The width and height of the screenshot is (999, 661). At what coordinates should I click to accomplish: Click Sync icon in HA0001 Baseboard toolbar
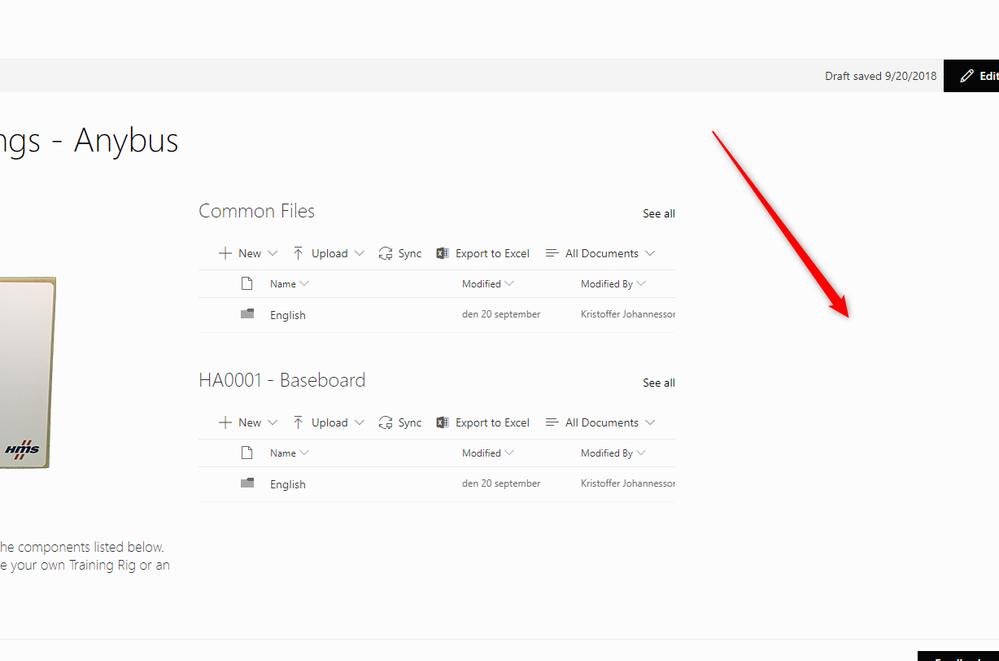coord(385,423)
